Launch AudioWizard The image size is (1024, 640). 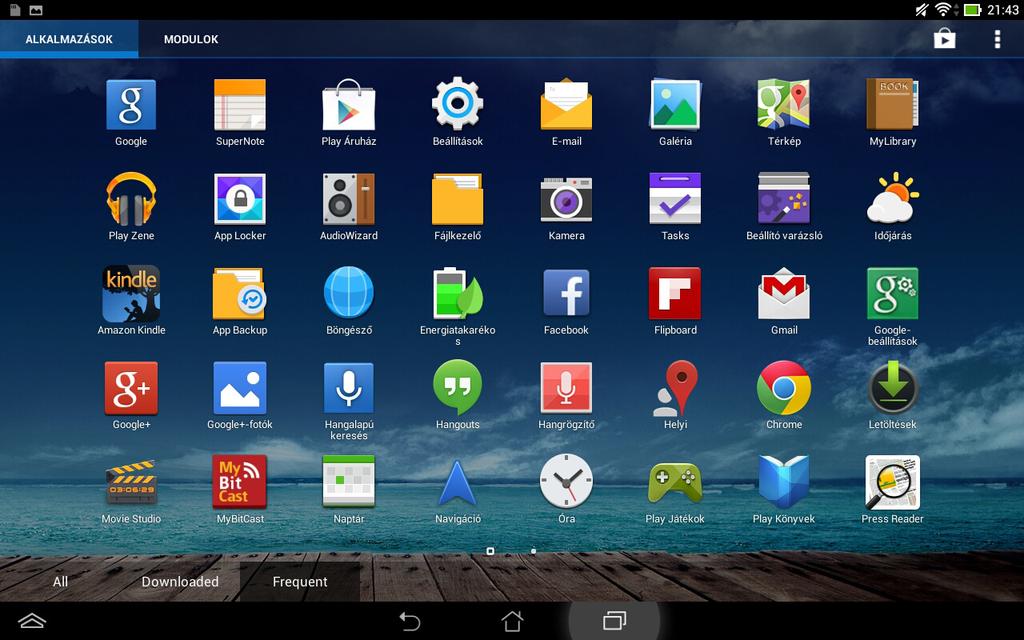coord(349,199)
